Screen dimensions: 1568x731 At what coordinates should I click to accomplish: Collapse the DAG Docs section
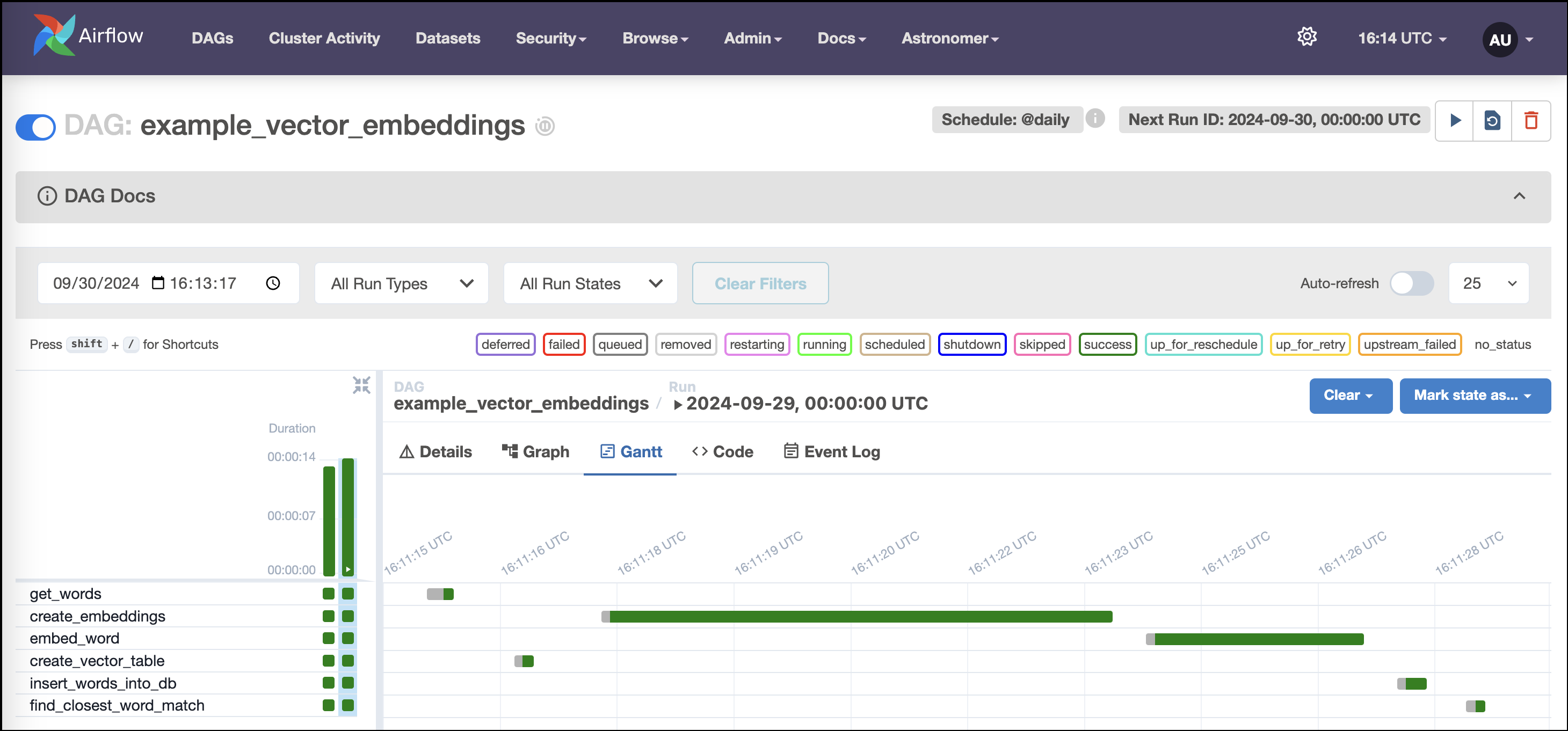1520,196
